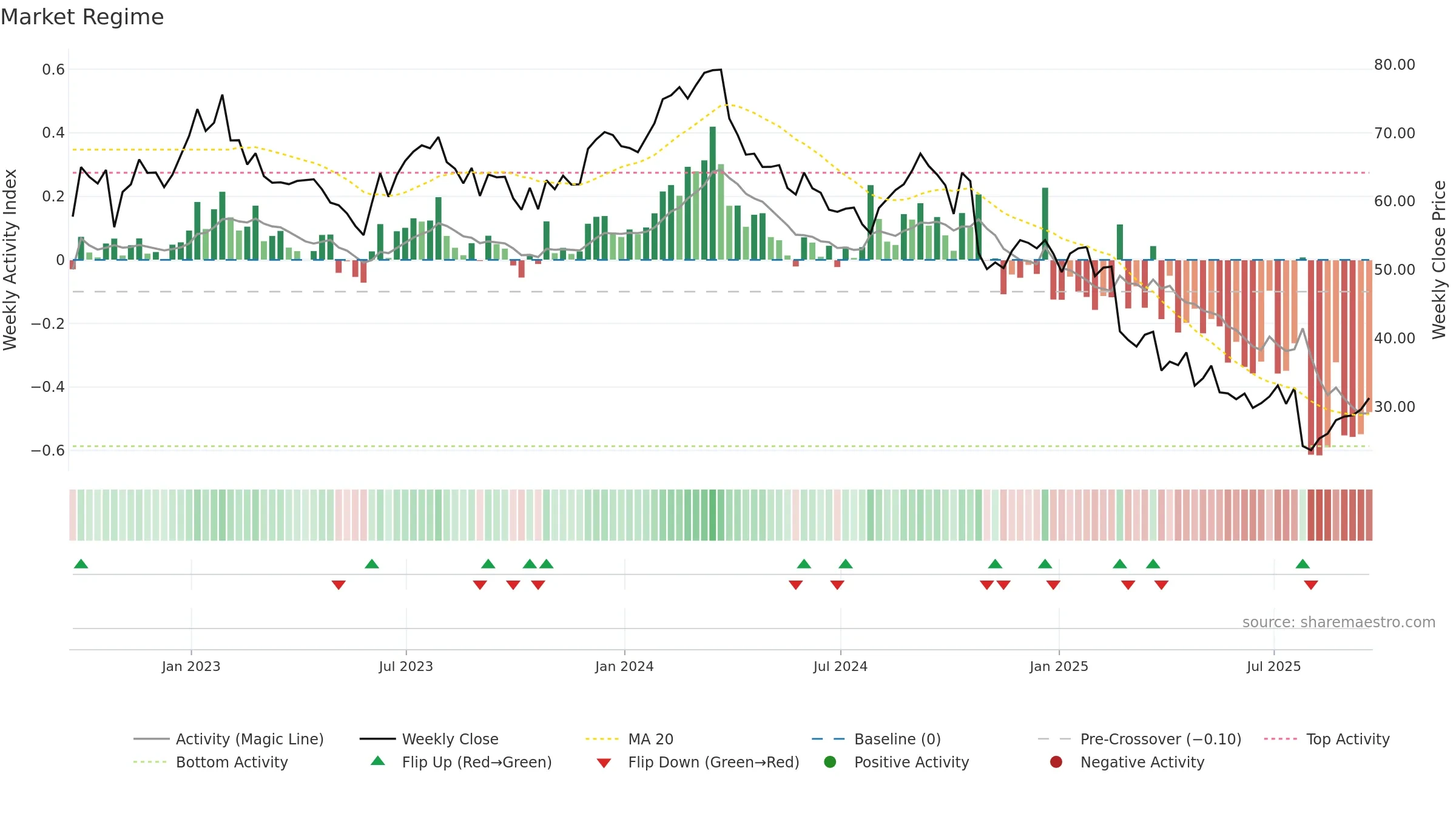Select the Jul 2025 x-axis label
The height and width of the screenshot is (819, 1456).
pyautogui.click(x=1274, y=666)
